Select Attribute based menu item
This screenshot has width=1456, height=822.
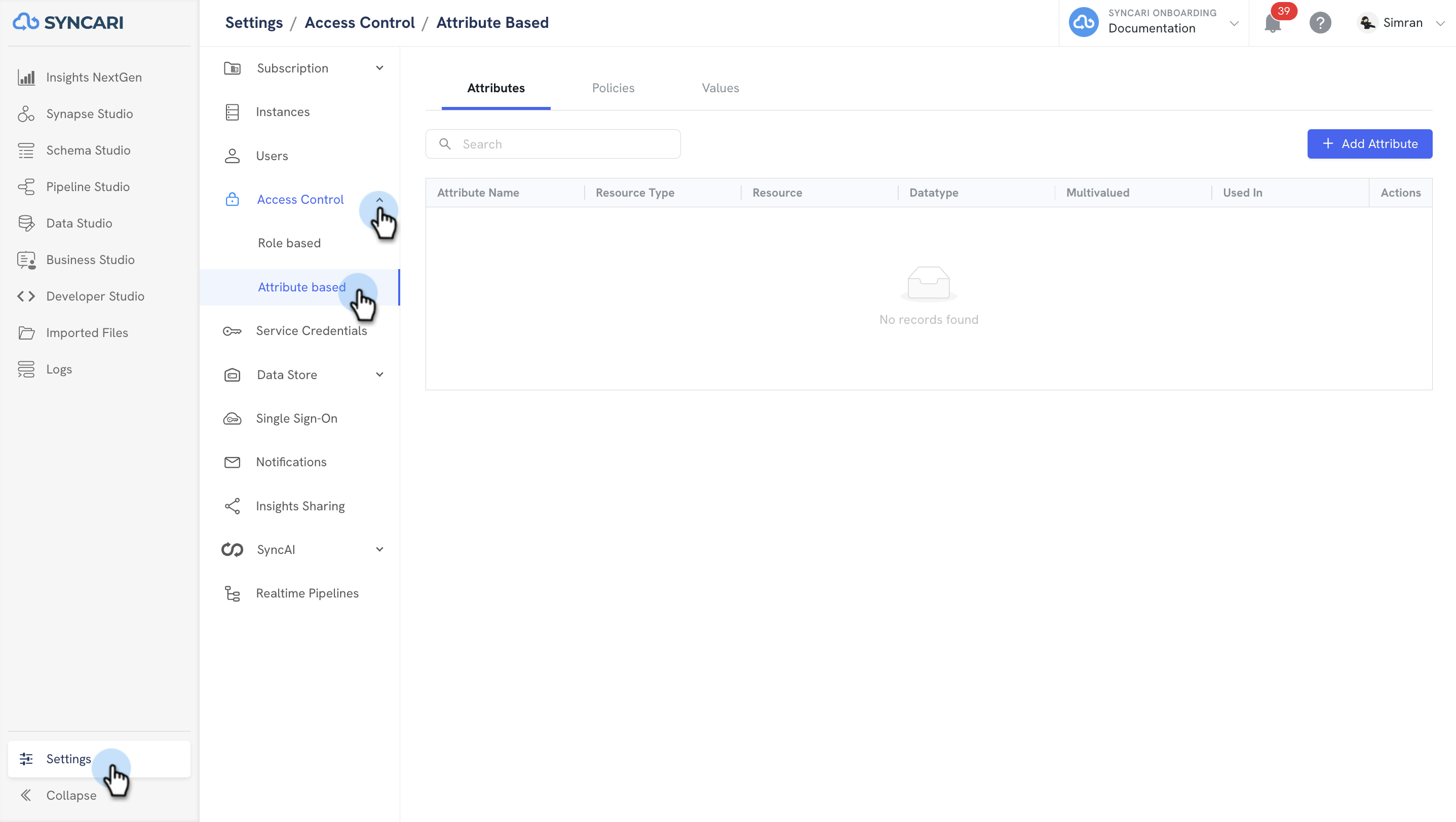tap(299, 287)
